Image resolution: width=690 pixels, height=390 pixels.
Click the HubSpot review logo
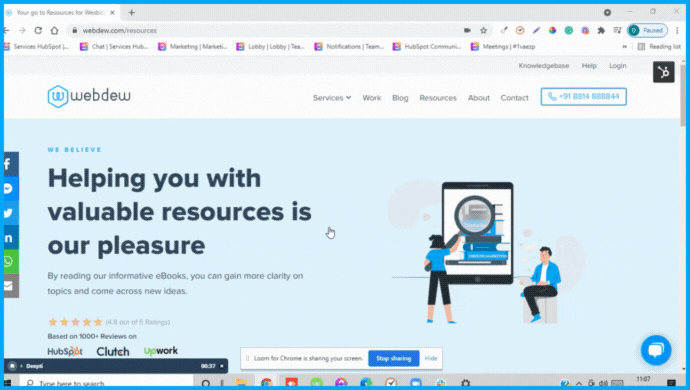pos(65,351)
